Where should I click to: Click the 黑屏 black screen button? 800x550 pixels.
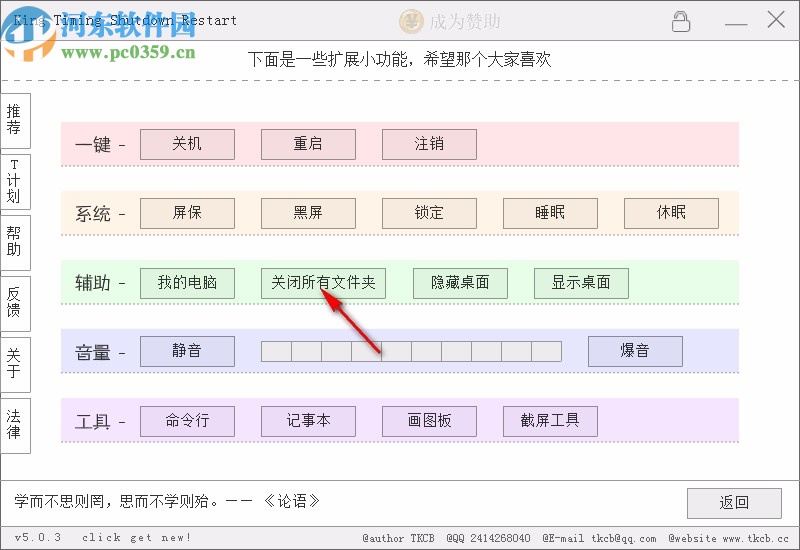308,213
